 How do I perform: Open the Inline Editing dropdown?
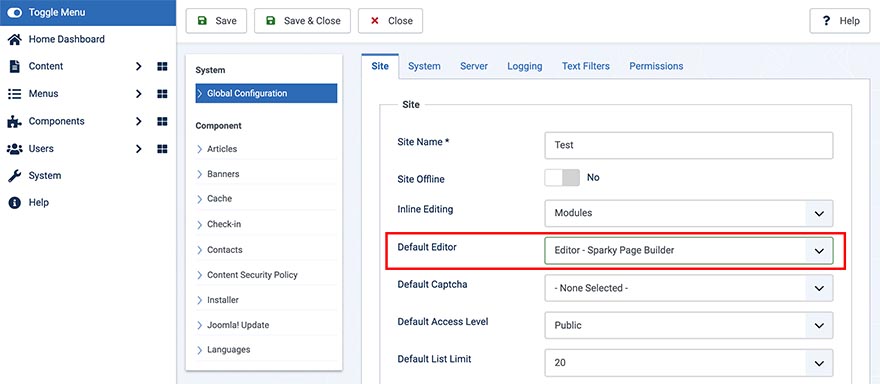coord(689,213)
